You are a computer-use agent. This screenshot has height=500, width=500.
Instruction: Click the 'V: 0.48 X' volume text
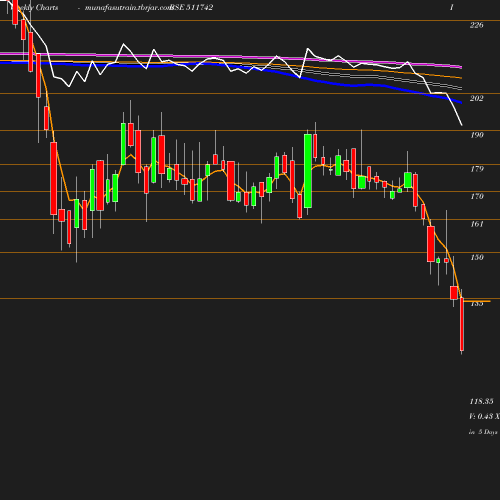click(x=484, y=416)
